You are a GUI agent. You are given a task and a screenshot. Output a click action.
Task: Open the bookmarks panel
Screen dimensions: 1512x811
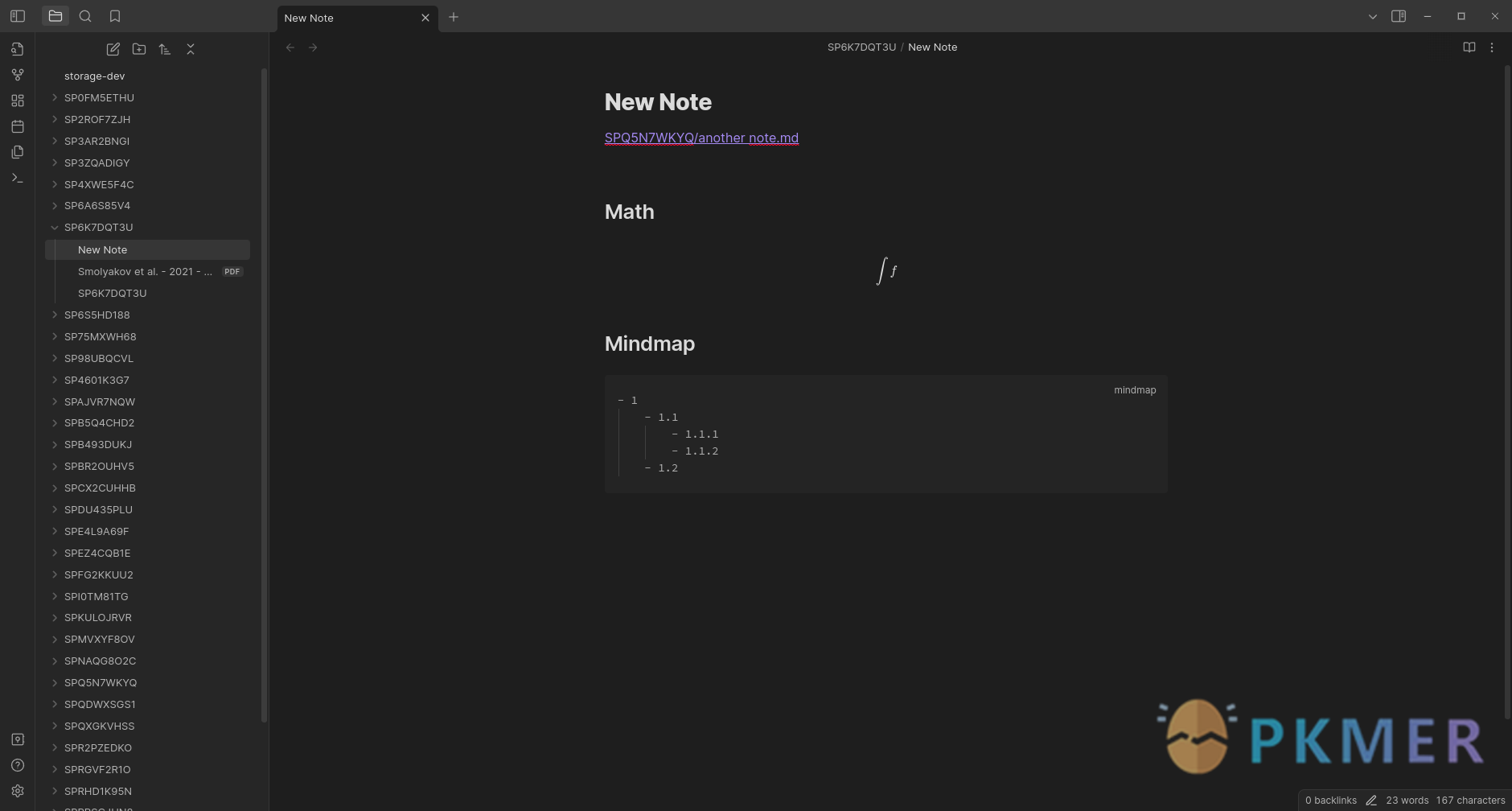coord(115,16)
